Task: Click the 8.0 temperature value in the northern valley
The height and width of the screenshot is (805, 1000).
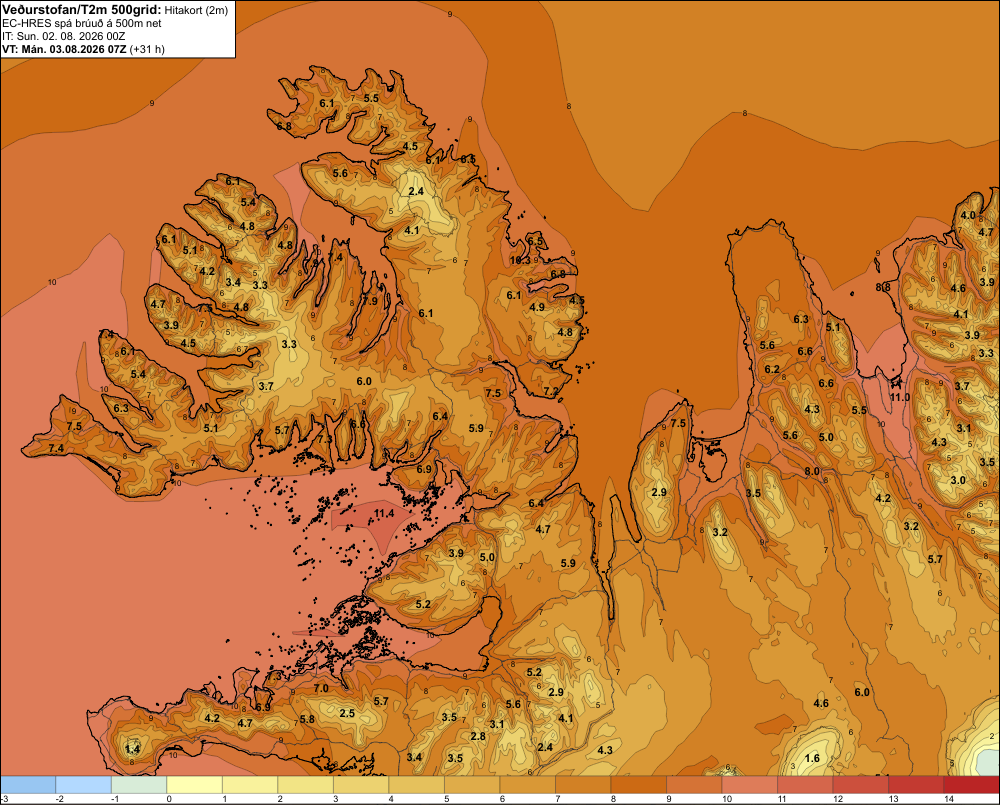Action: (812, 471)
